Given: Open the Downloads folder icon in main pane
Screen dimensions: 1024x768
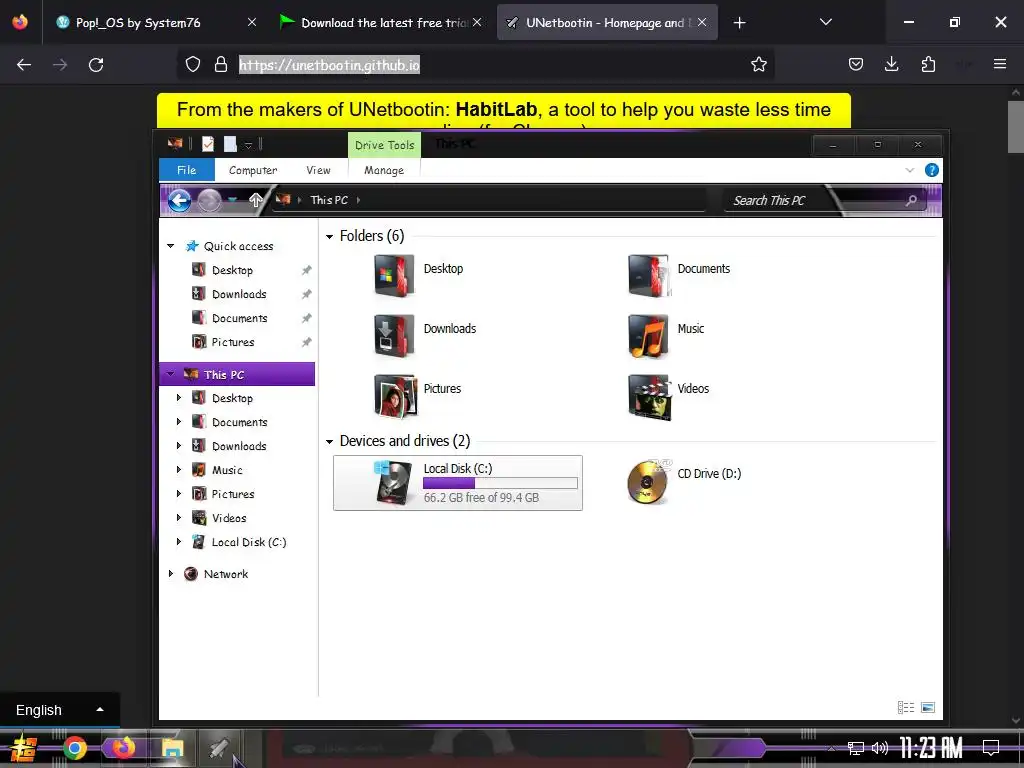Looking at the screenshot, I should [x=394, y=336].
